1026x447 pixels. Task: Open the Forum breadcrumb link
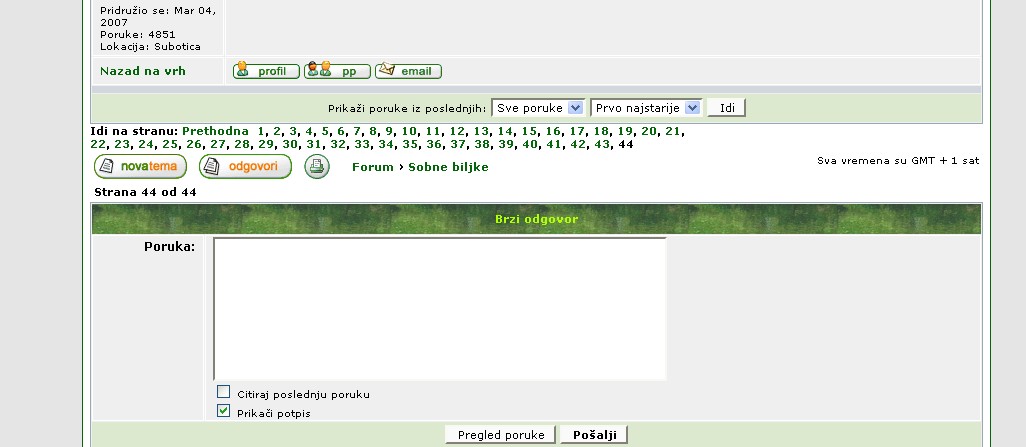[372, 167]
